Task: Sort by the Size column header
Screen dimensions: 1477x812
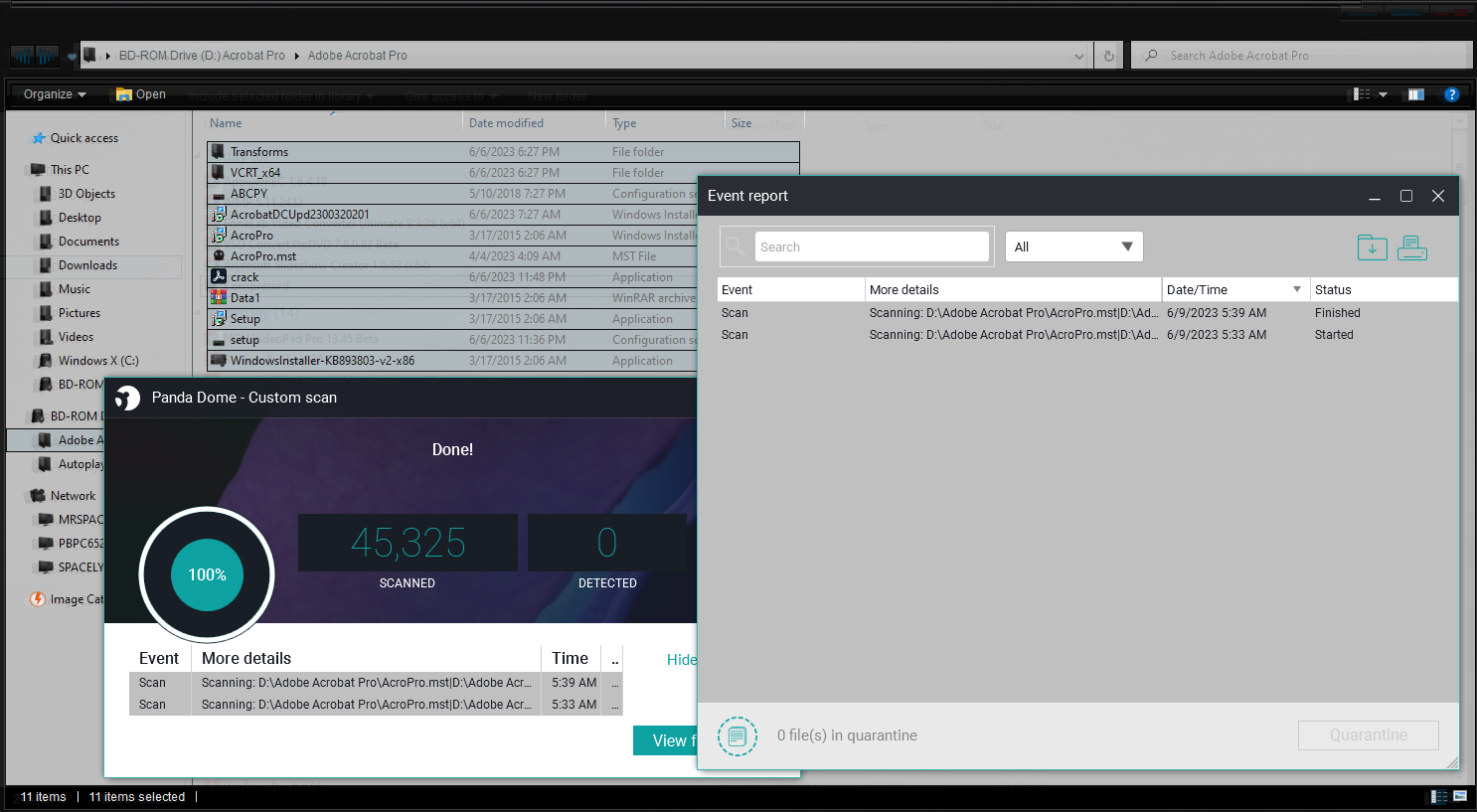Action: click(741, 123)
